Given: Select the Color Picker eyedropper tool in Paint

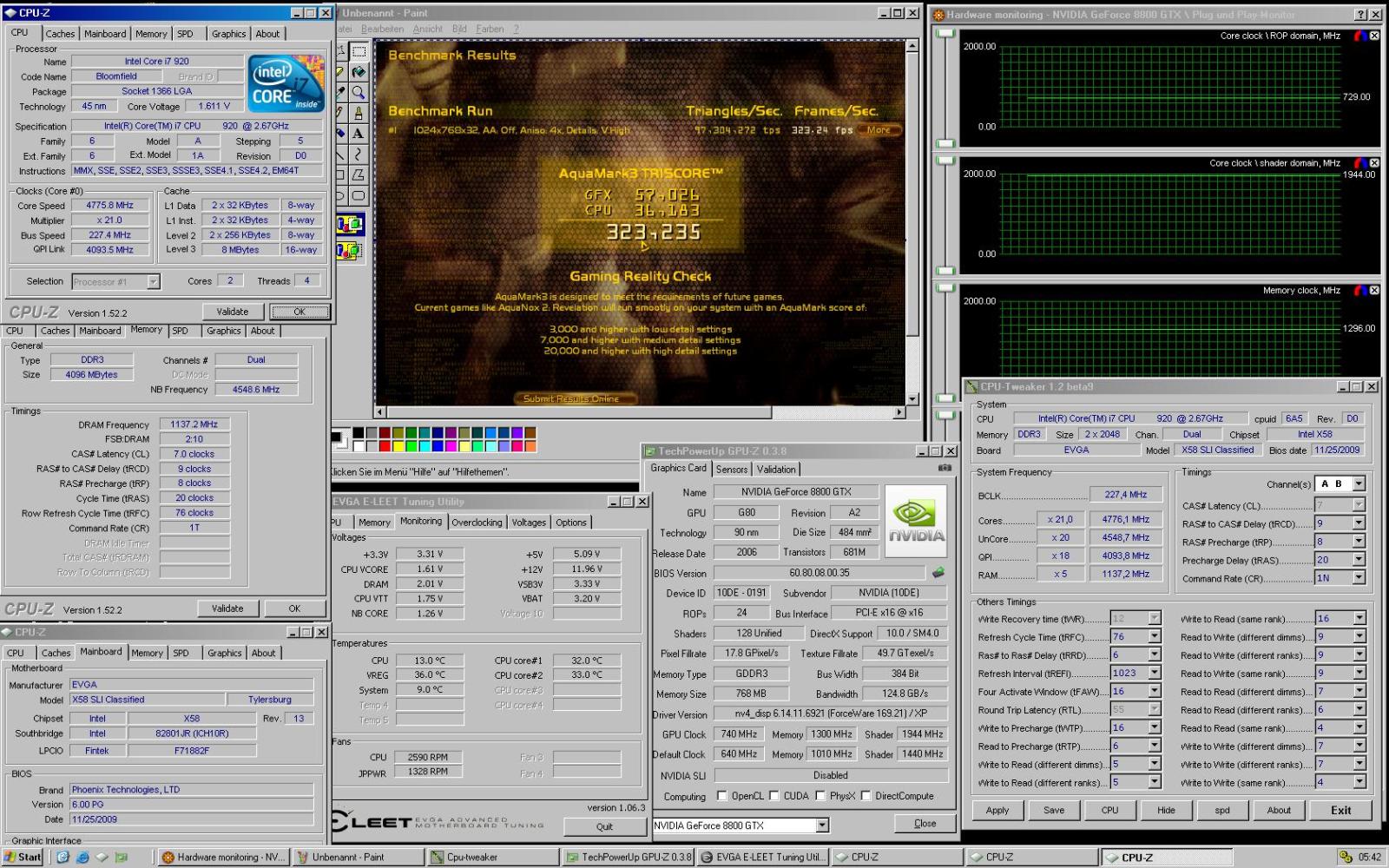Looking at the screenshot, I should tap(341, 93).
